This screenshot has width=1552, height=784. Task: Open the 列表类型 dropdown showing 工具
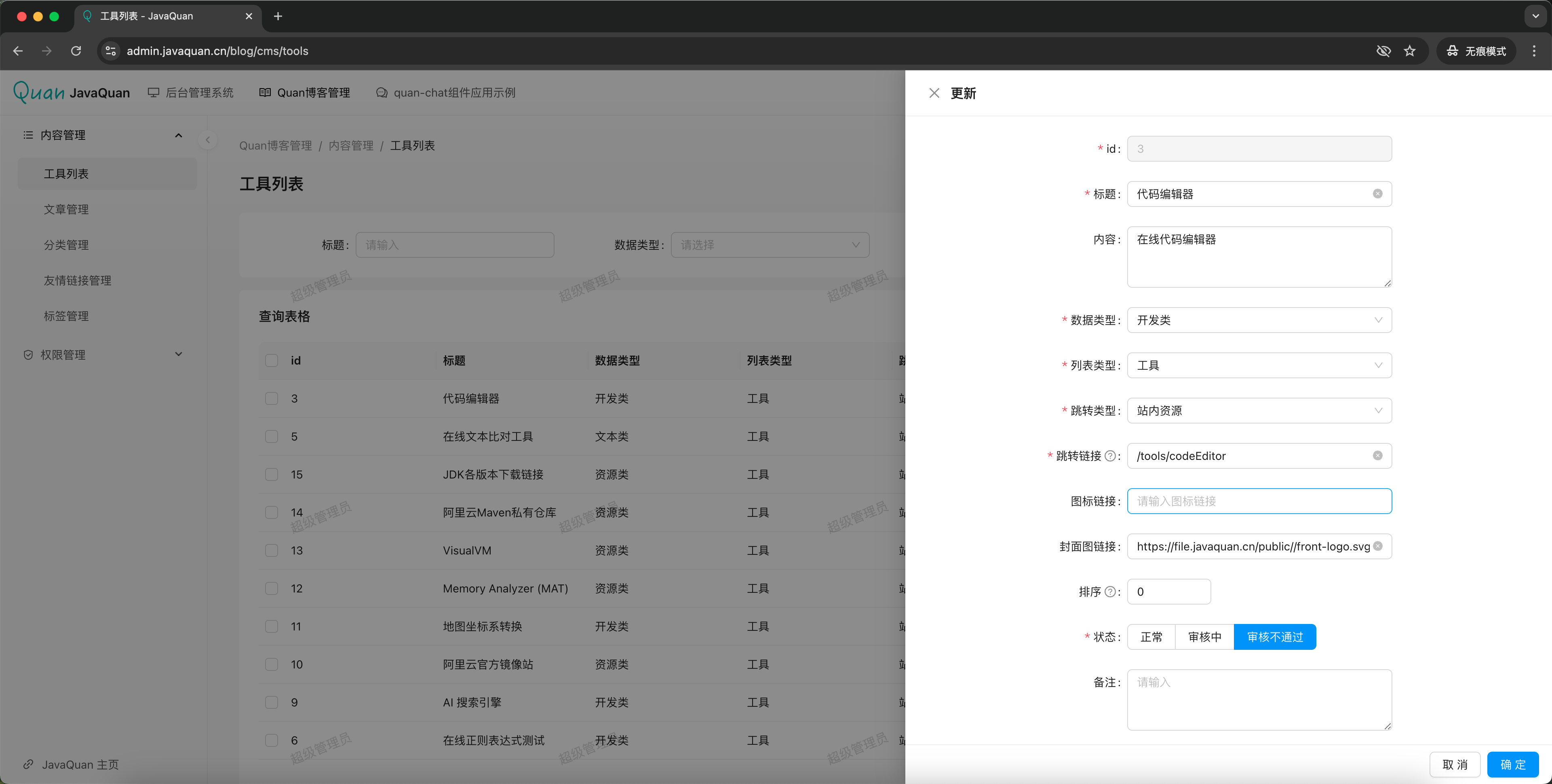(1259, 365)
